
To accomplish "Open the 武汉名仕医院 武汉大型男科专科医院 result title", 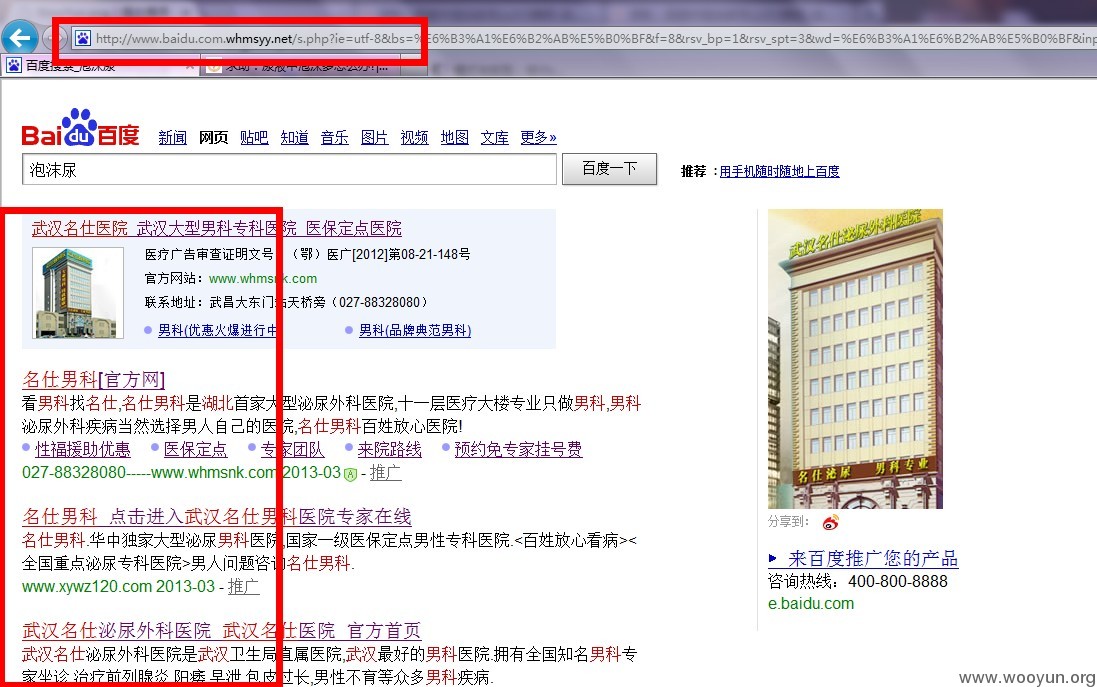I will [x=217, y=228].
